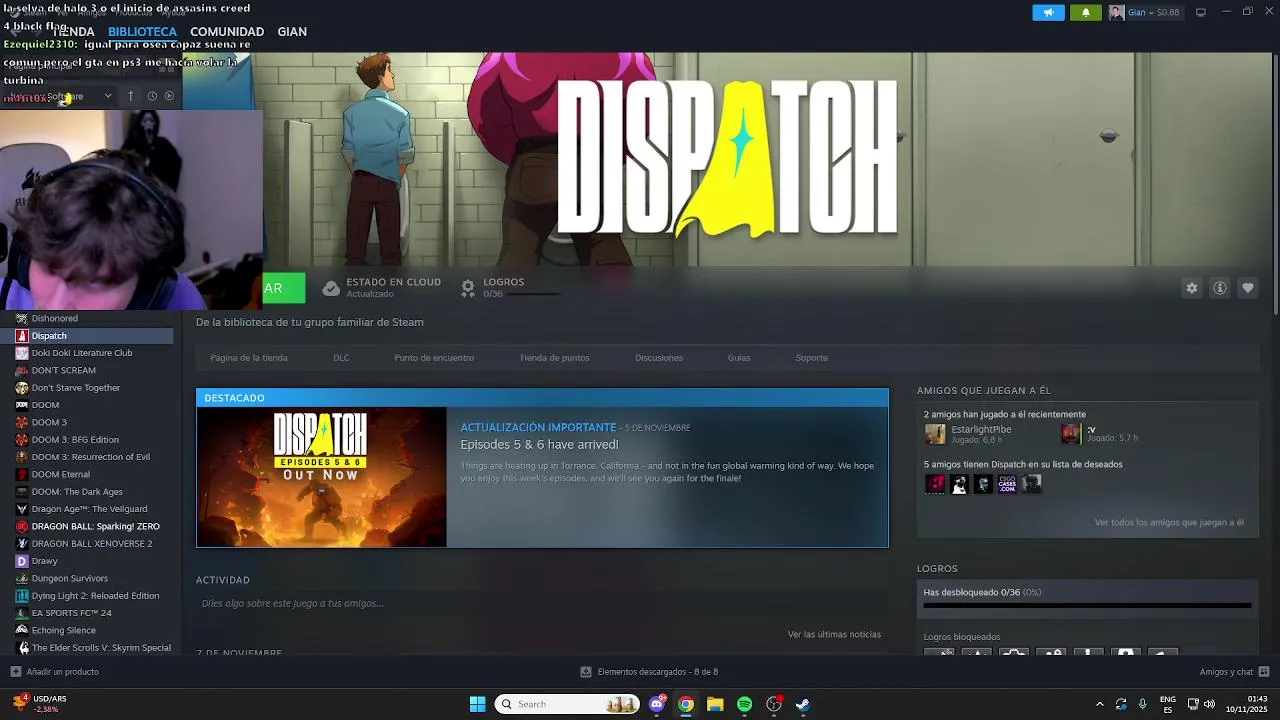1280x720 pixels.
Task: Open File Explorer from taskbar
Action: click(715, 704)
